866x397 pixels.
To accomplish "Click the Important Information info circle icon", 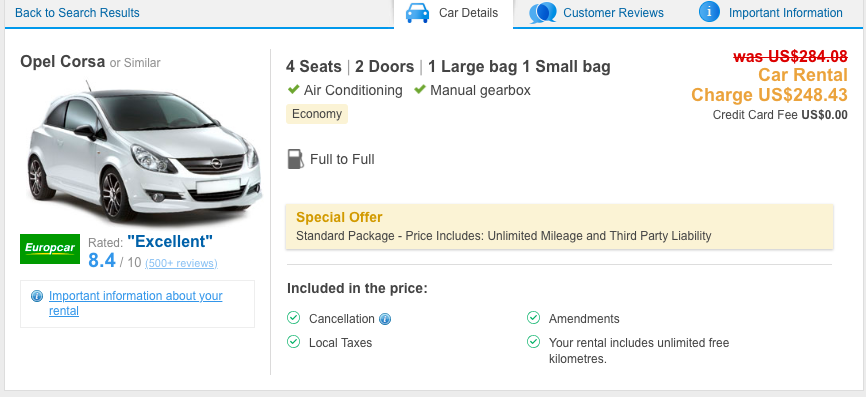I will click(x=709, y=12).
